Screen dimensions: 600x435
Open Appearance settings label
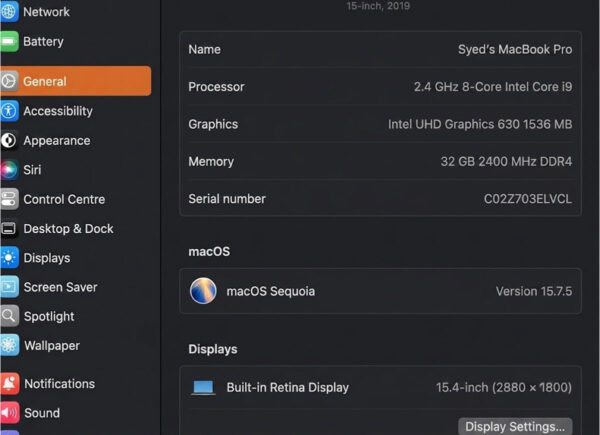tap(57, 140)
